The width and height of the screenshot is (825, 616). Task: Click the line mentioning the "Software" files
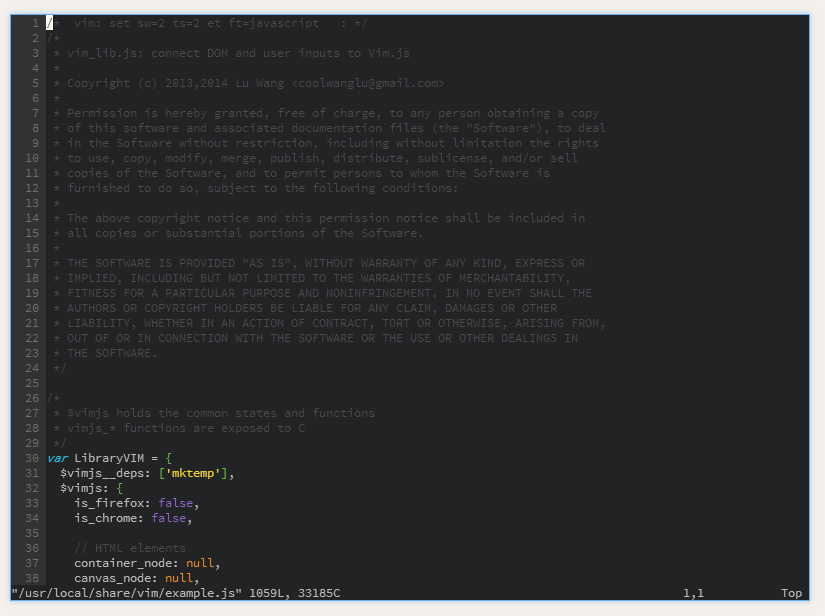click(329, 128)
